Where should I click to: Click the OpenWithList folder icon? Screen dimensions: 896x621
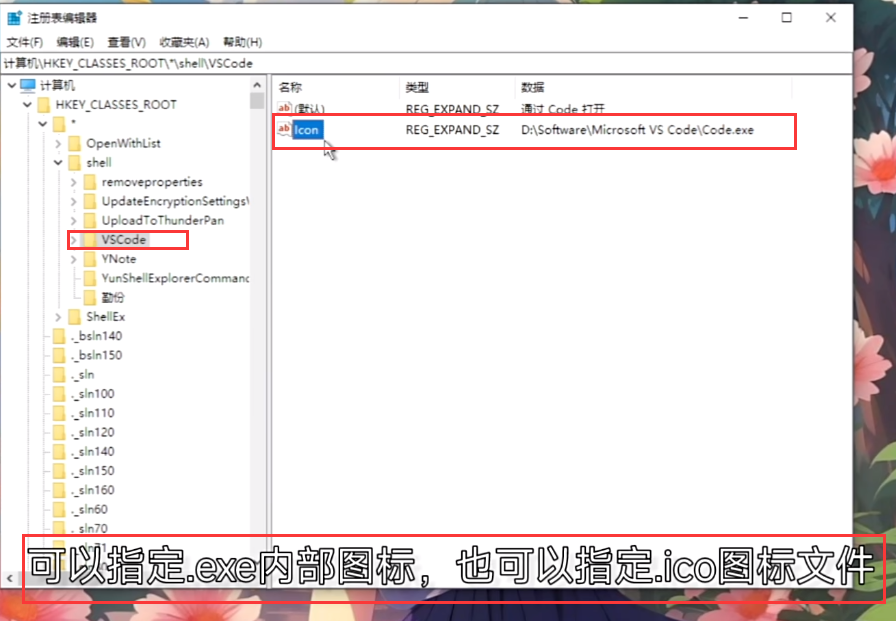pyautogui.click(x=75, y=143)
